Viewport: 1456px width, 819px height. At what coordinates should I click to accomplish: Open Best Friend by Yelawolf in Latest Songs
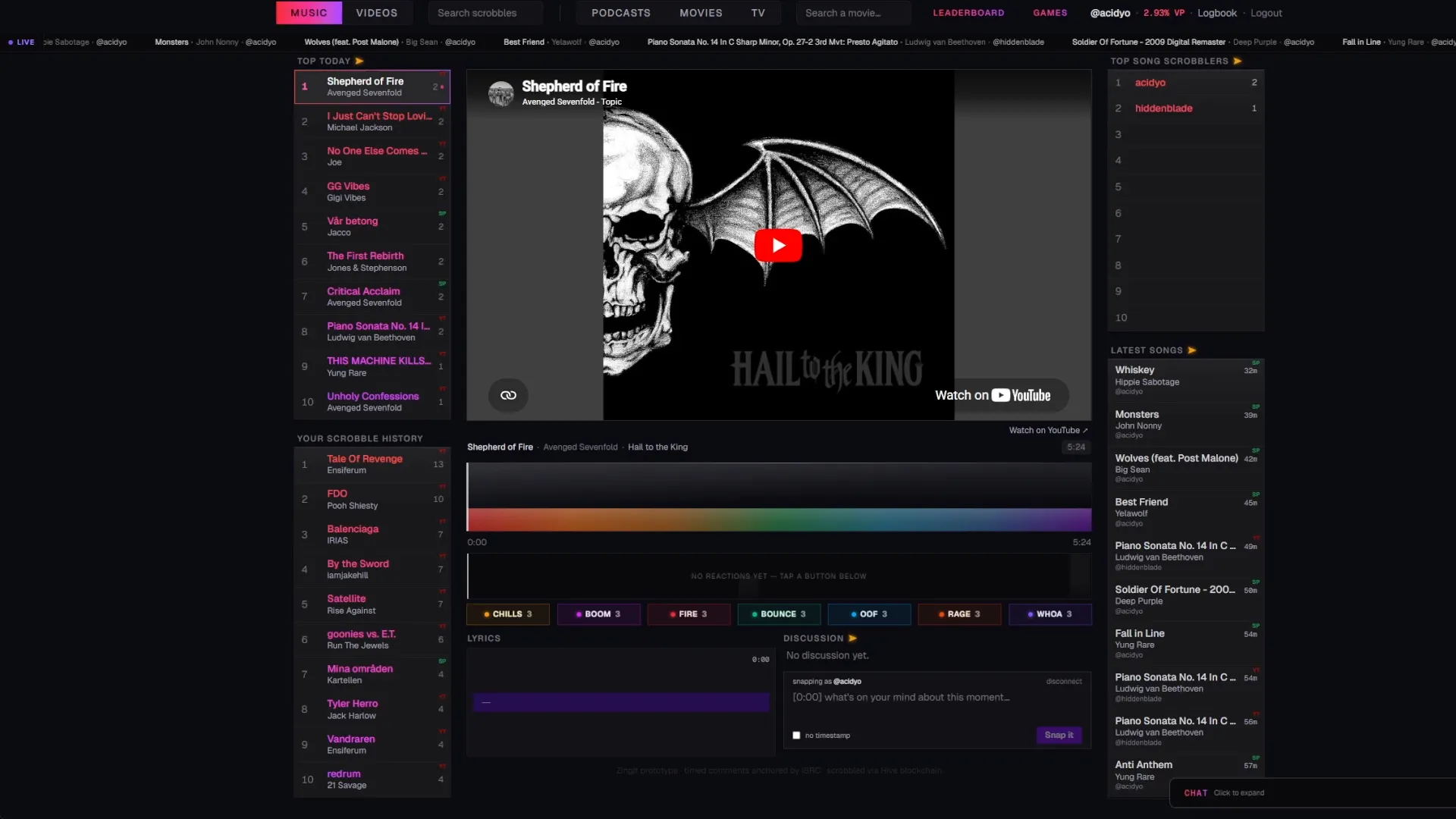(x=1186, y=512)
